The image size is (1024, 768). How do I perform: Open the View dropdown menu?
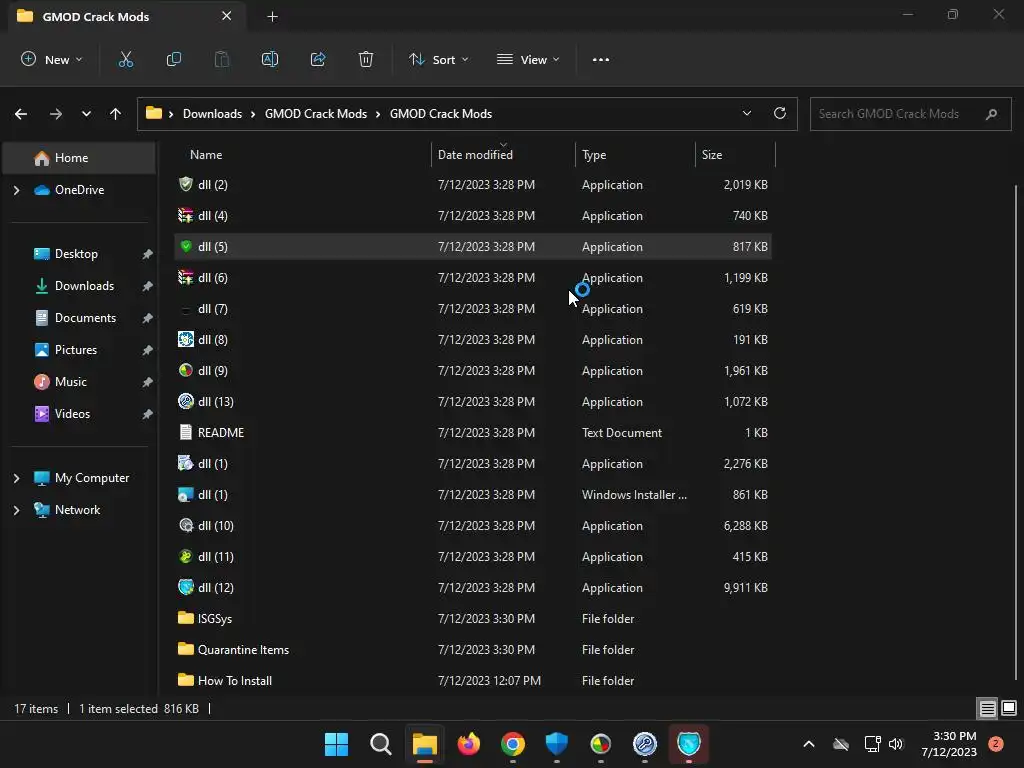click(528, 59)
